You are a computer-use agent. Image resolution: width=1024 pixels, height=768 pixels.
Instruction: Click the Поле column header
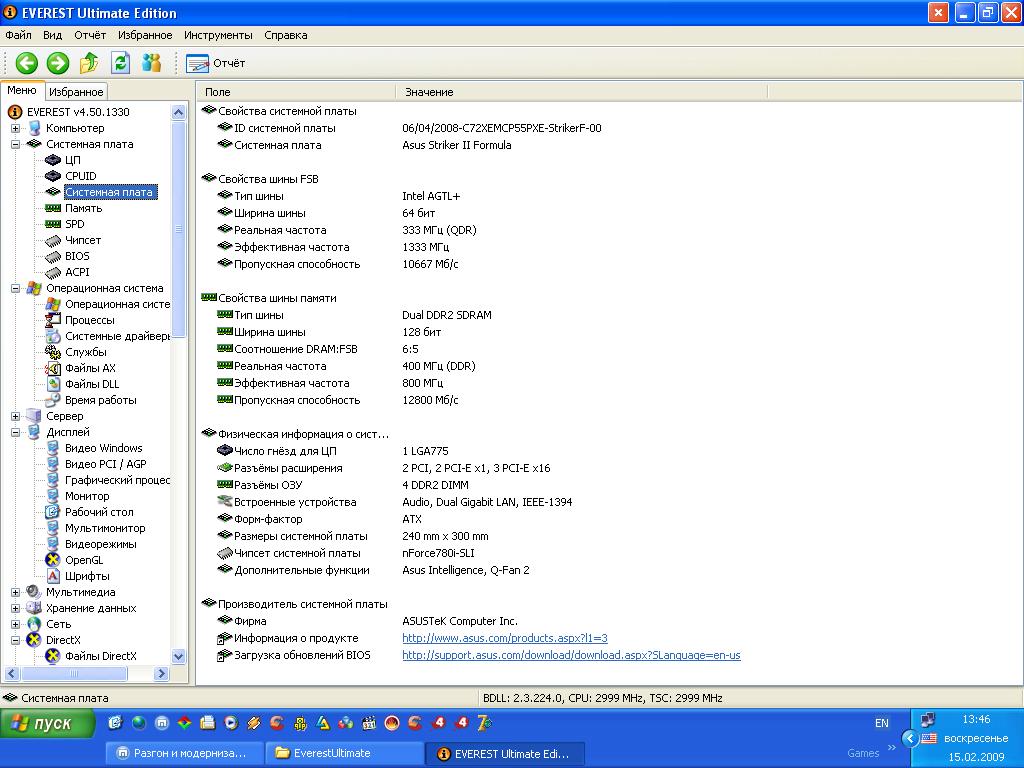[x=218, y=92]
